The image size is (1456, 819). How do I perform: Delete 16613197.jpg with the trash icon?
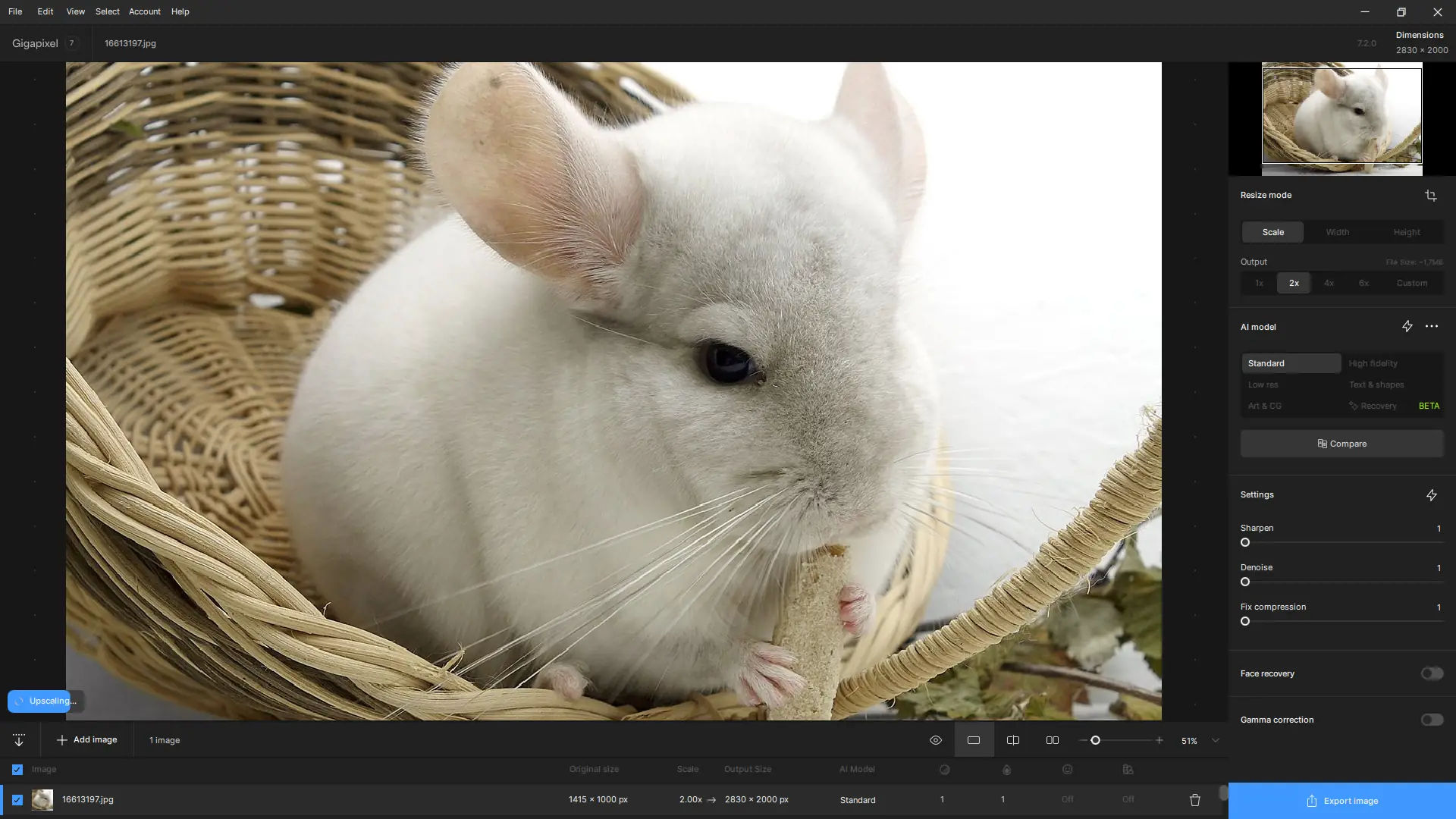click(x=1195, y=800)
